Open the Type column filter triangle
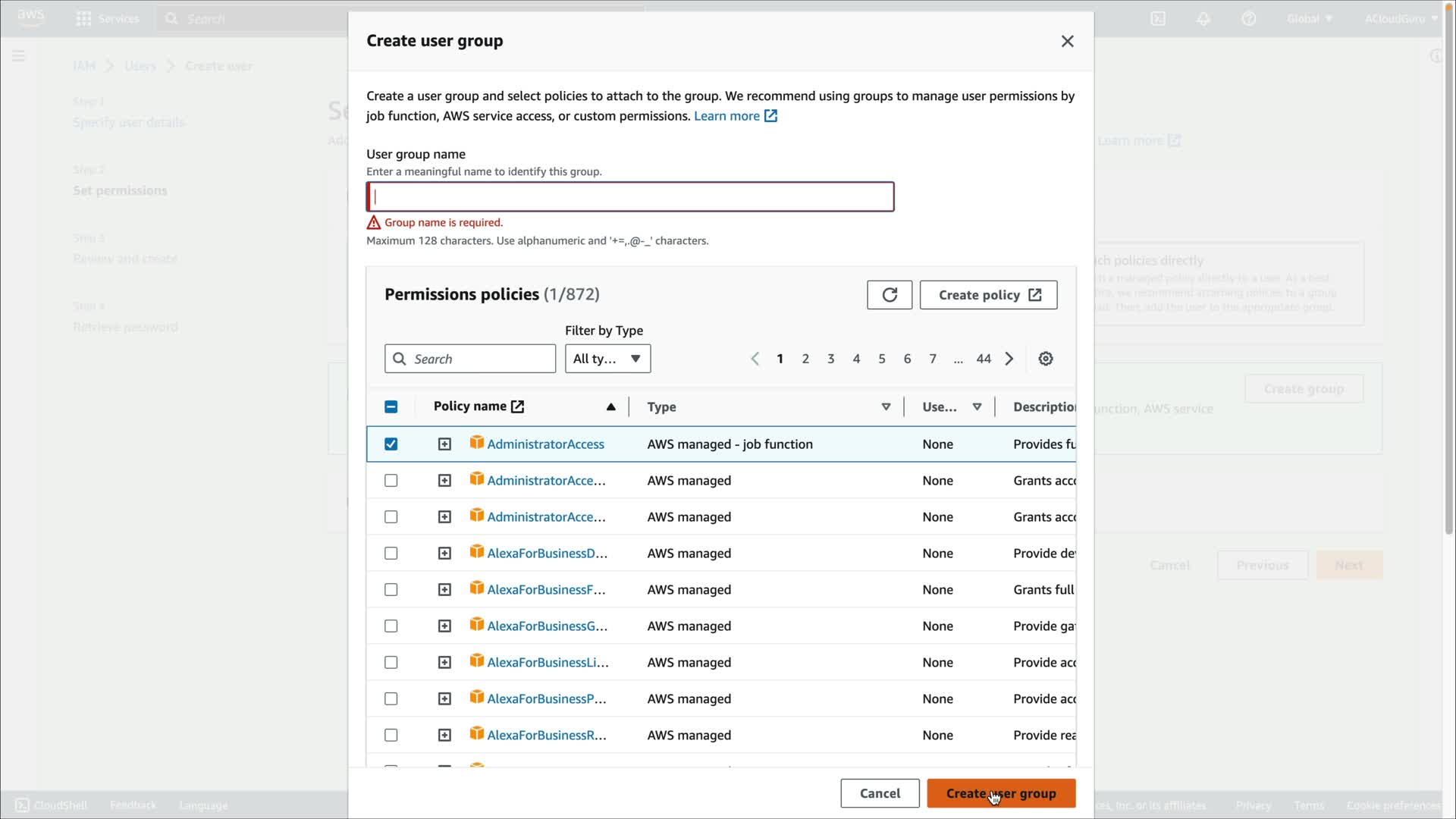This screenshot has height=819, width=1456. pyautogui.click(x=886, y=407)
